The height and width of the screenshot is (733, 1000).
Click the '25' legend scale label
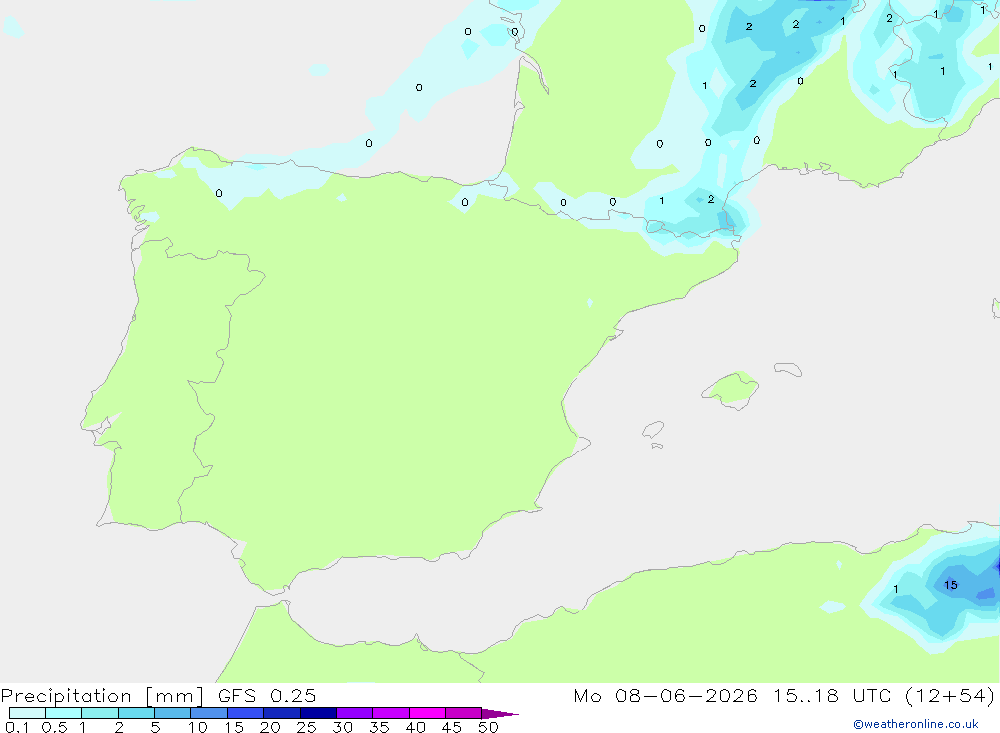tap(306, 727)
